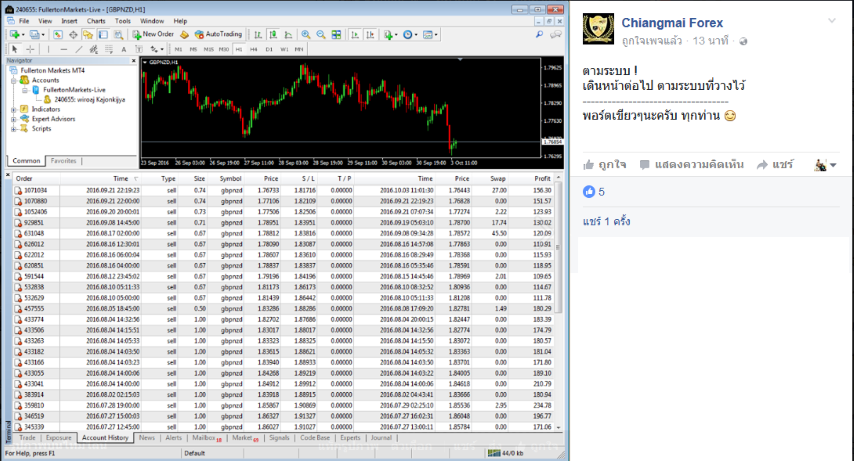Viewport: 854px width, 461px height.
Task: Switch to the Favorites tab in Navigator
Action: (x=63, y=161)
